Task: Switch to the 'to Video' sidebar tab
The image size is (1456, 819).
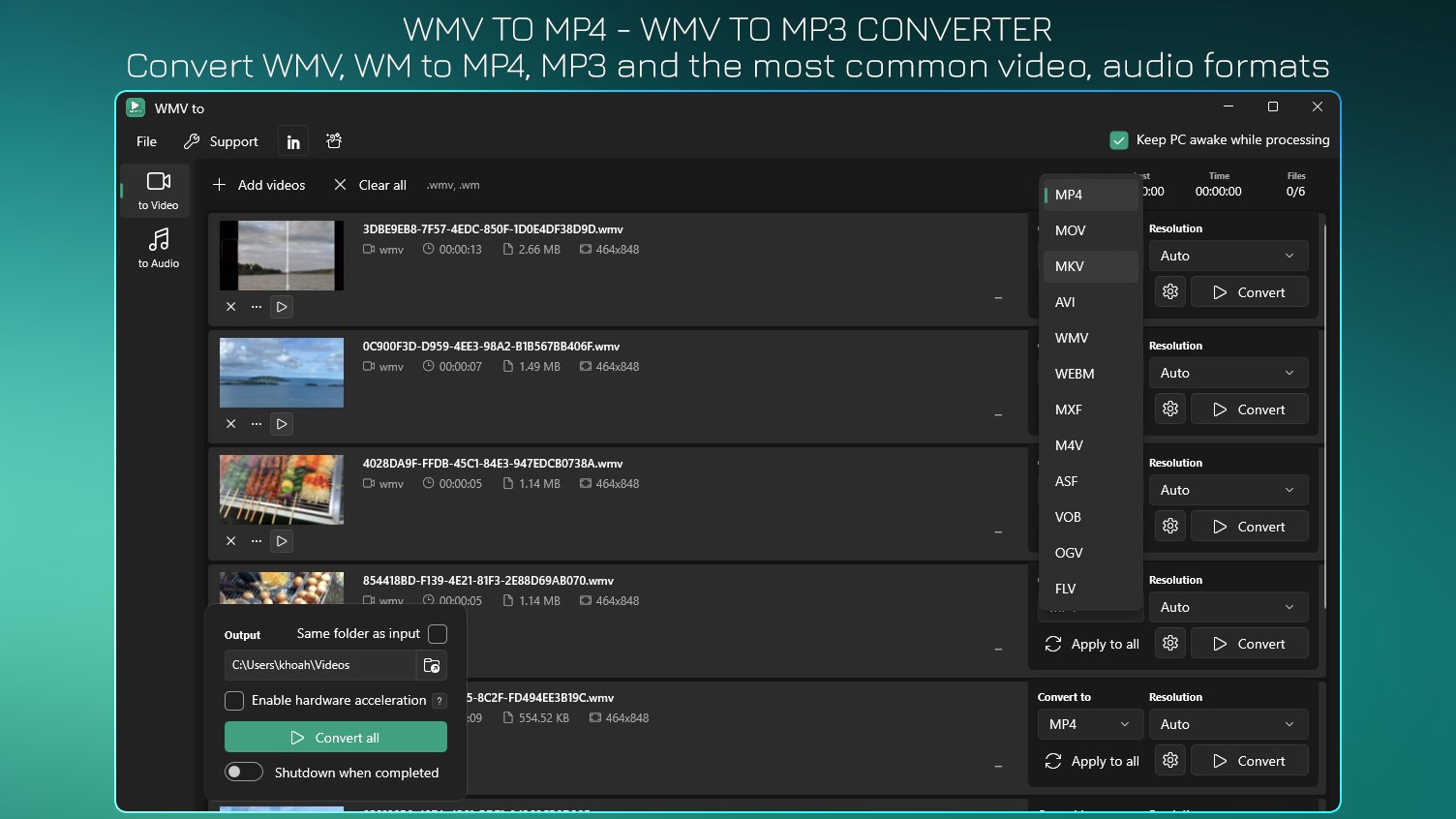Action: [x=158, y=191]
